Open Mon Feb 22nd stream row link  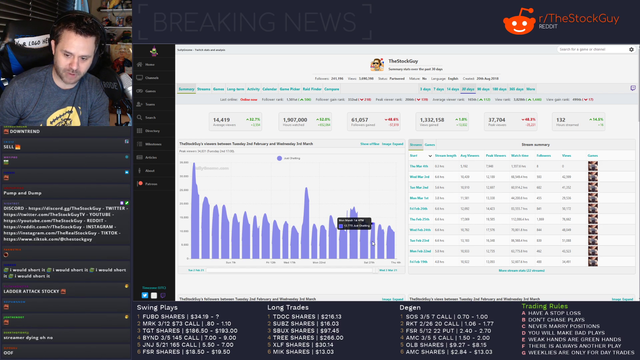coord(420,251)
